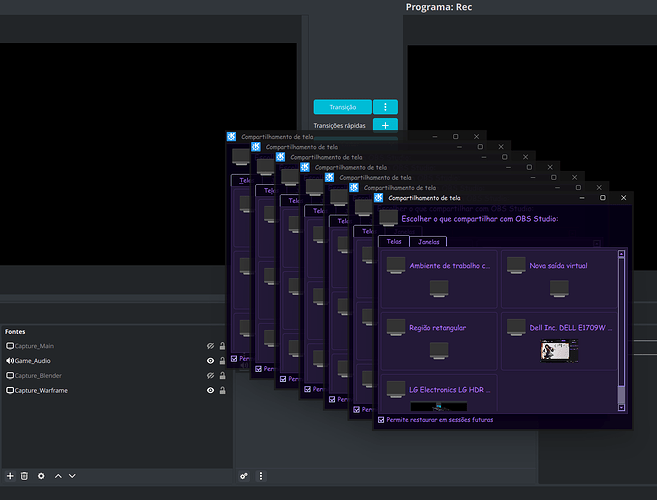Select 'Região retangular' screen option

439,341
